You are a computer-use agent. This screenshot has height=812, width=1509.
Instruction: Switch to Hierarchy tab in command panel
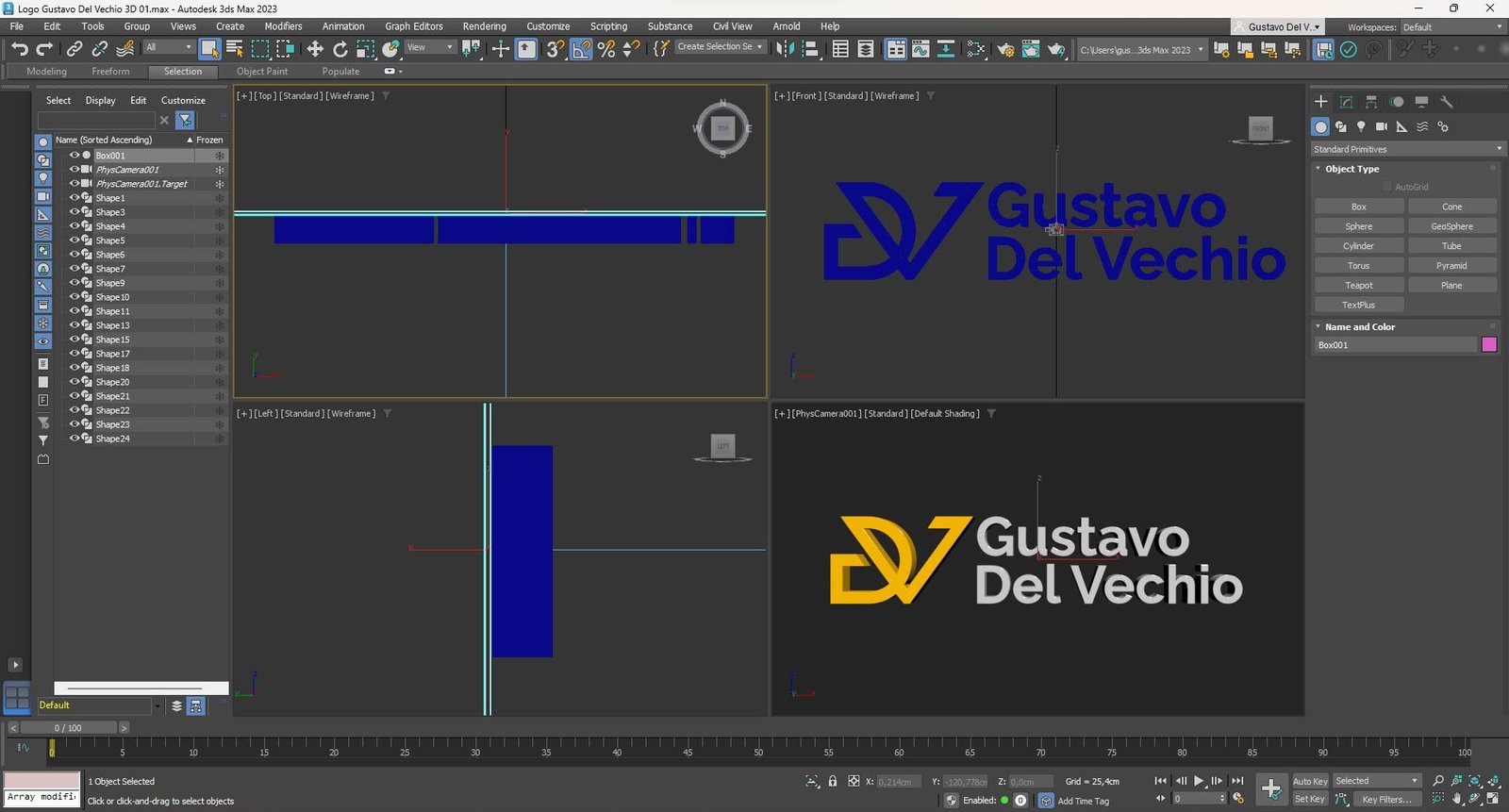(x=1371, y=101)
